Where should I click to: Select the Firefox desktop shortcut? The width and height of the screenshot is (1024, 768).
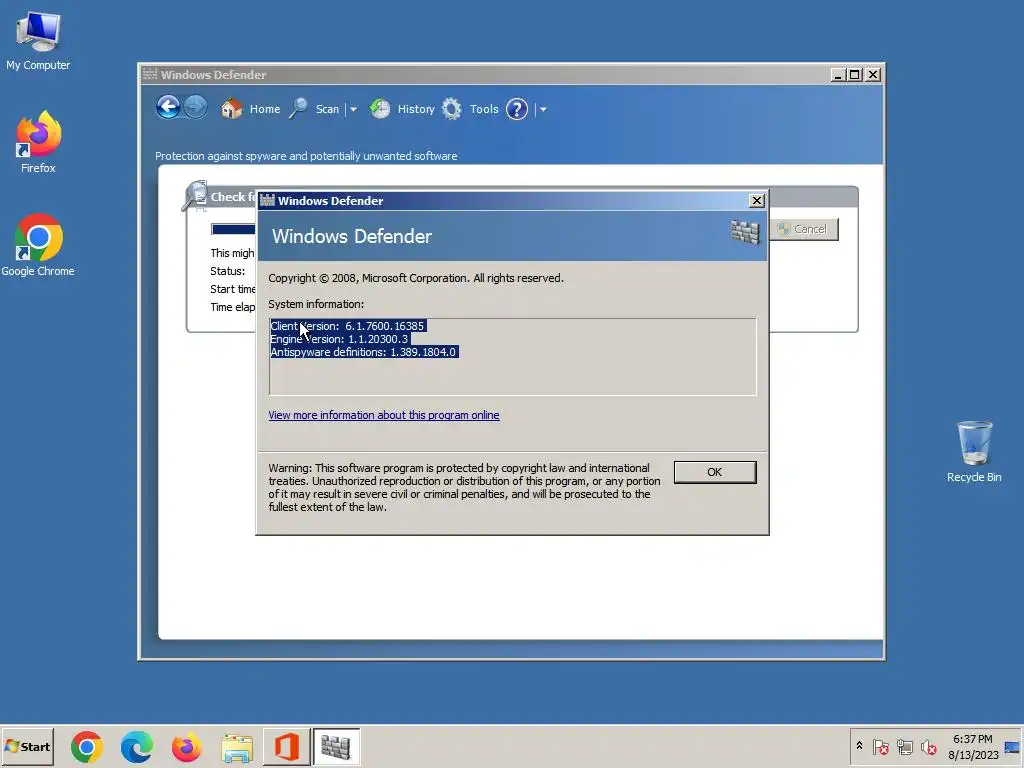click(x=38, y=142)
